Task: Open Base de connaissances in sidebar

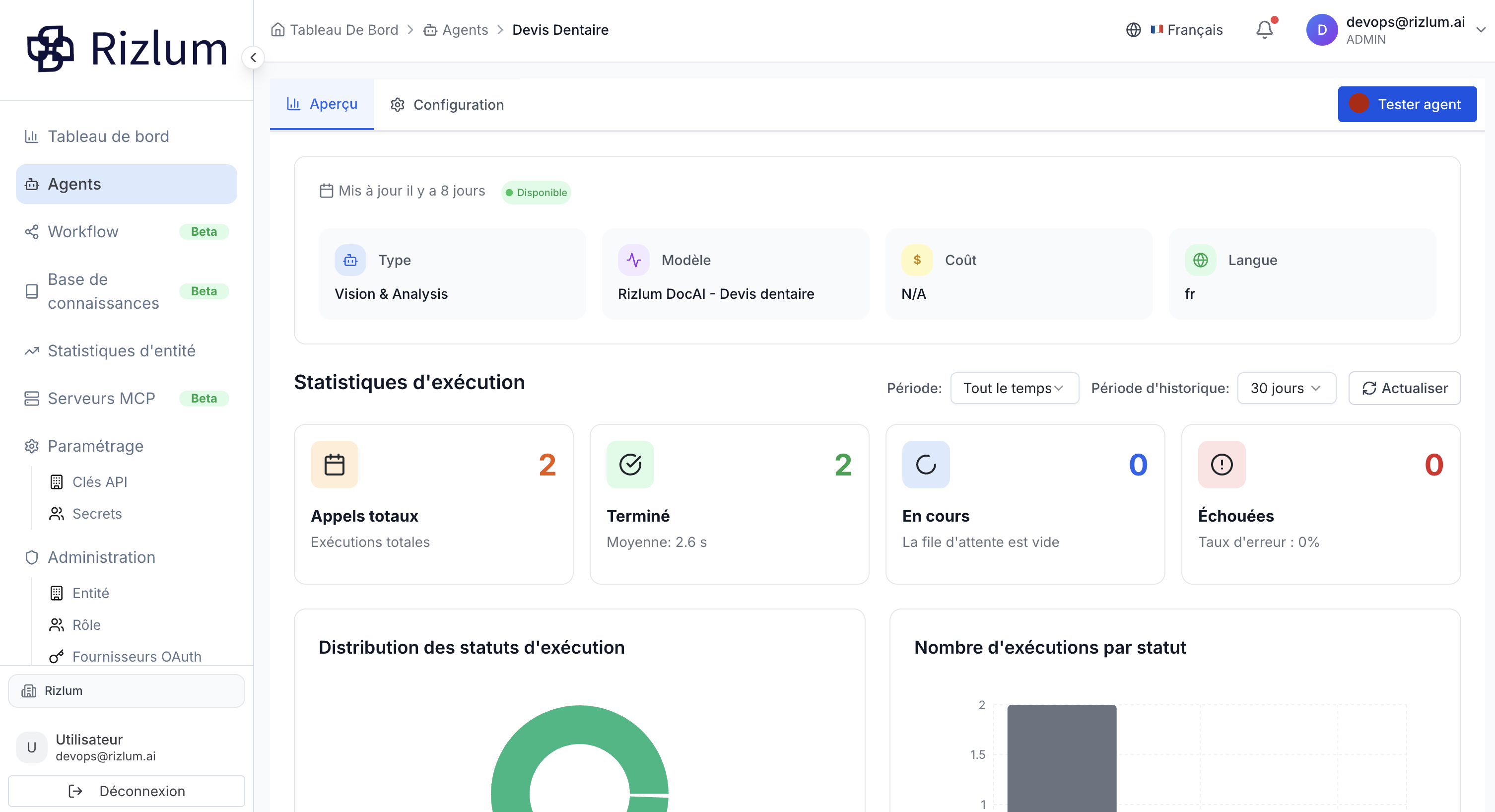Action: point(126,291)
